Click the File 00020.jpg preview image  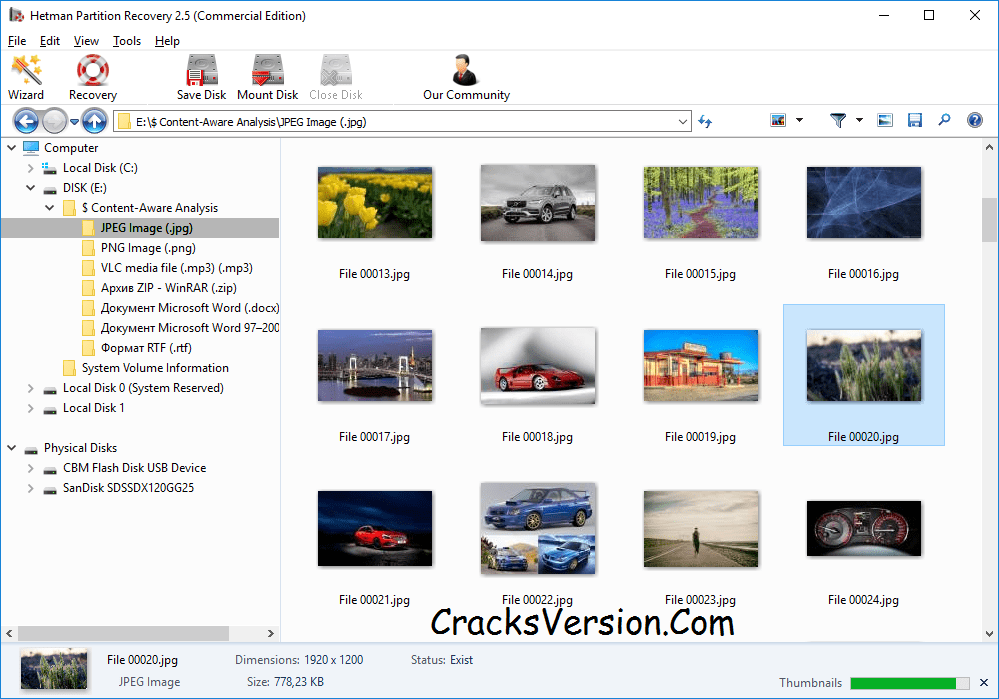pyautogui.click(x=54, y=670)
